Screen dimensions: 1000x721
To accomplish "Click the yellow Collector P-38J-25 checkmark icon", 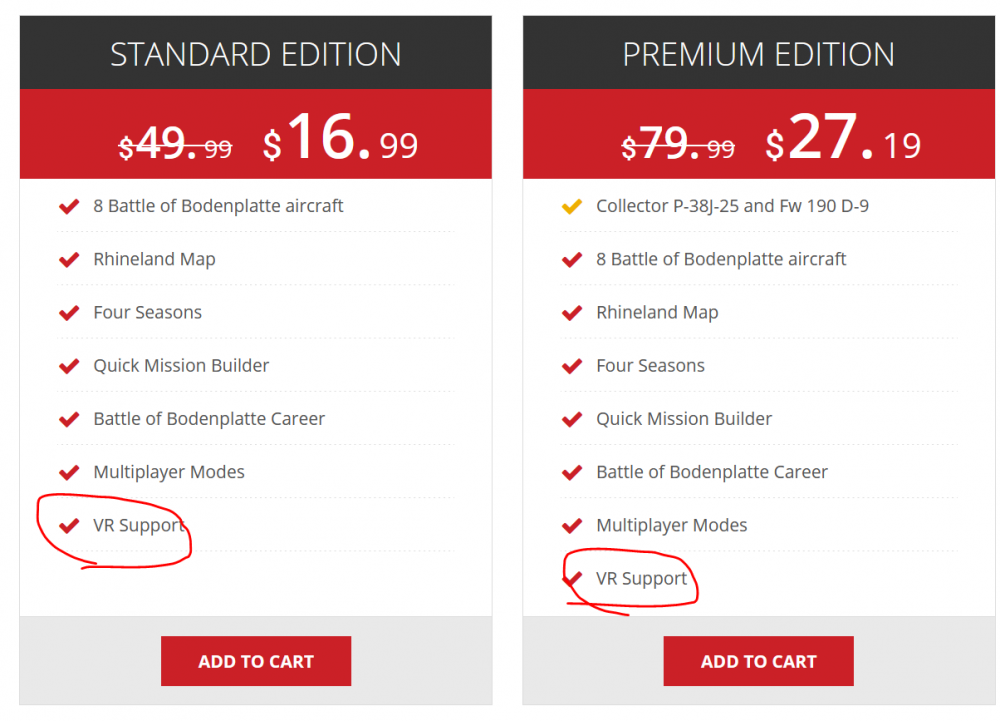I will point(572,207).
